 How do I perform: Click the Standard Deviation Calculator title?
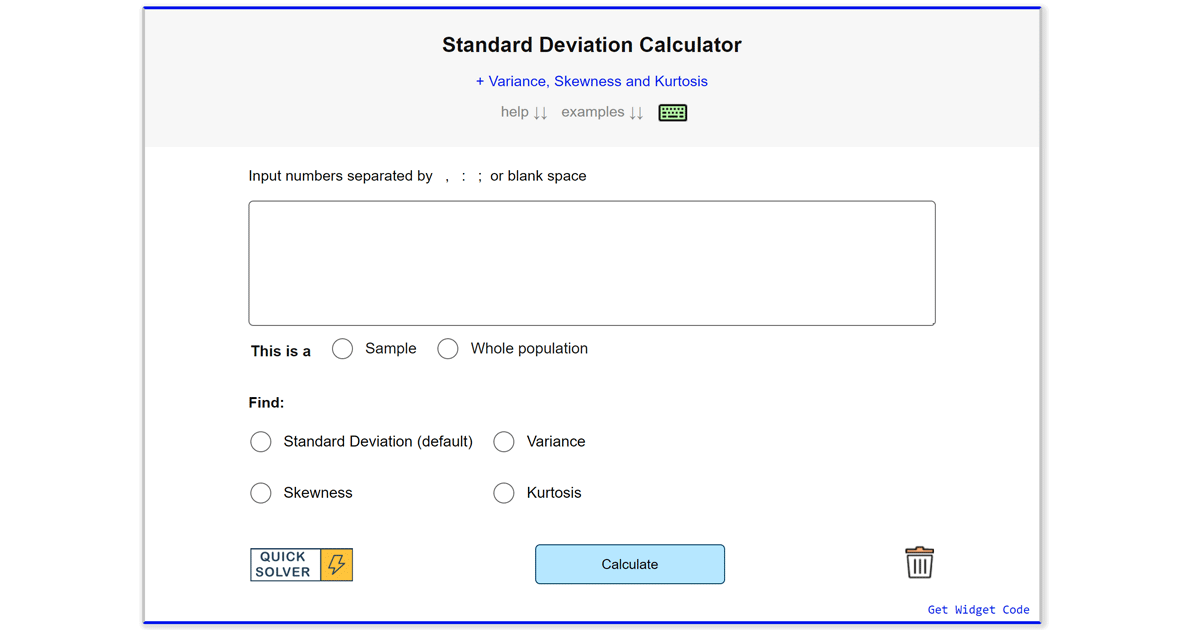pos(591,44)
